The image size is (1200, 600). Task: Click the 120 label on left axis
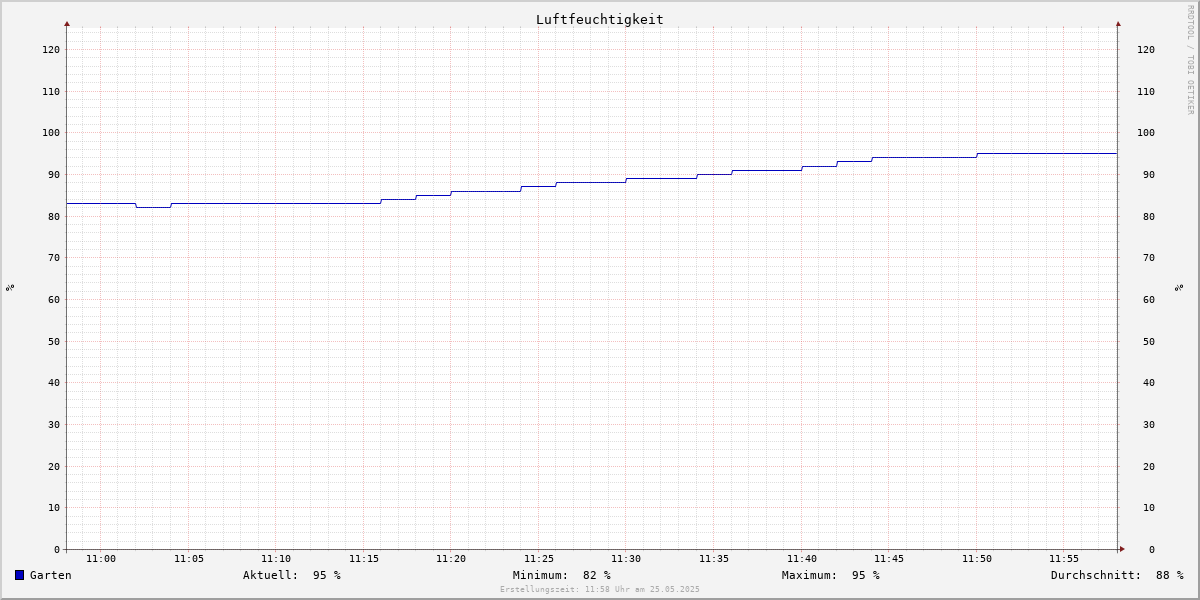click(x=51, y=49)
